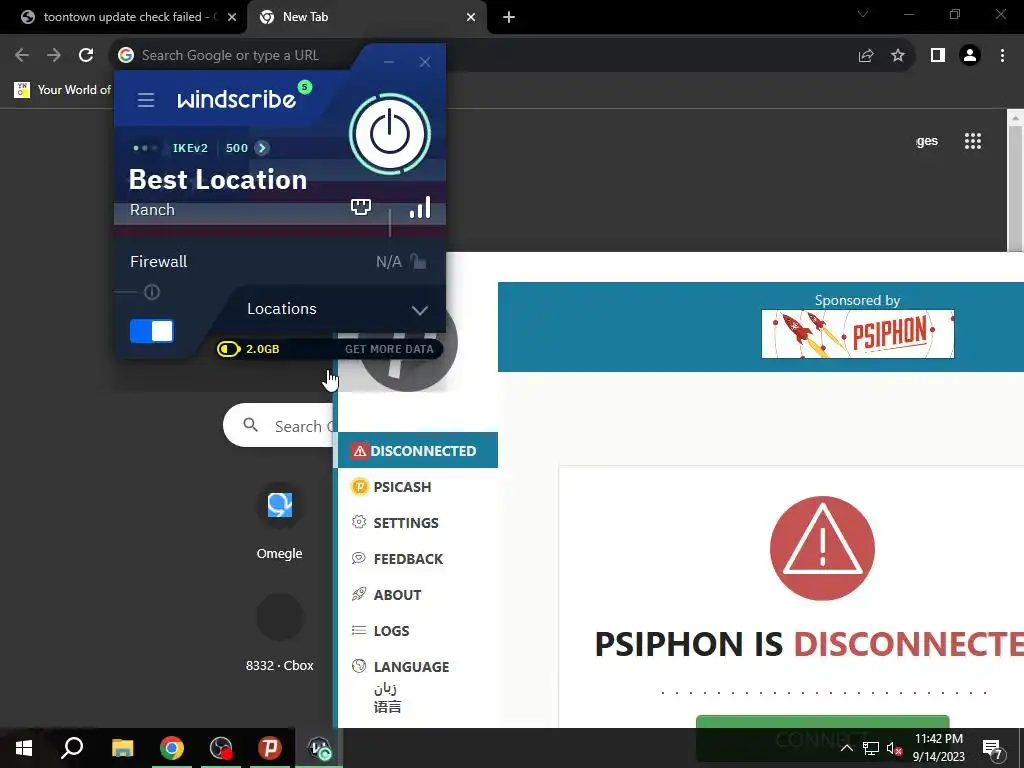Click the firewall lock icon

tap(418, 261)
